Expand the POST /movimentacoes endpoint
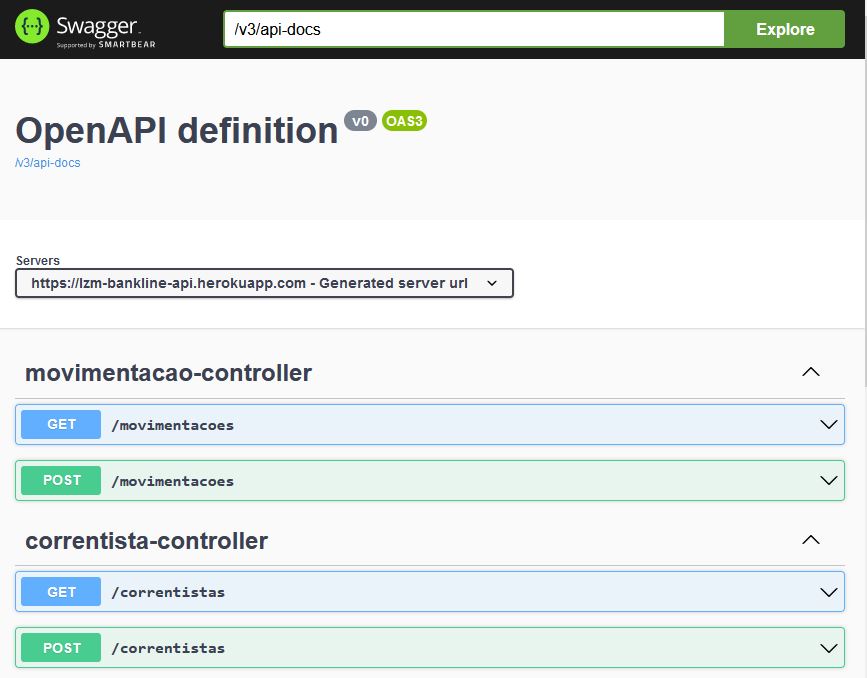Viewport: 867px width, 678px height. [x=827, y=480]
